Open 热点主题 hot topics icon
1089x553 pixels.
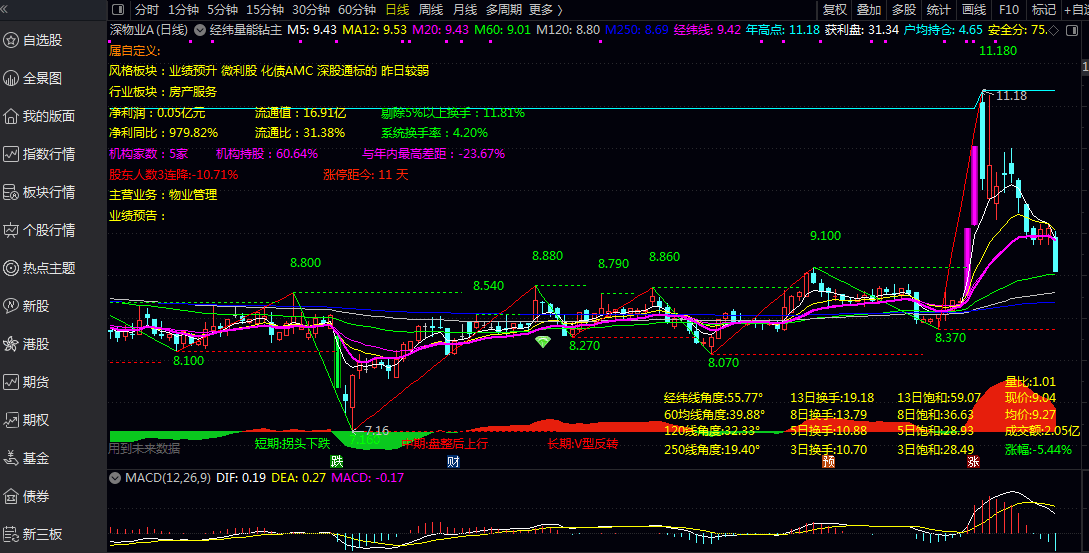coord(11,268)
